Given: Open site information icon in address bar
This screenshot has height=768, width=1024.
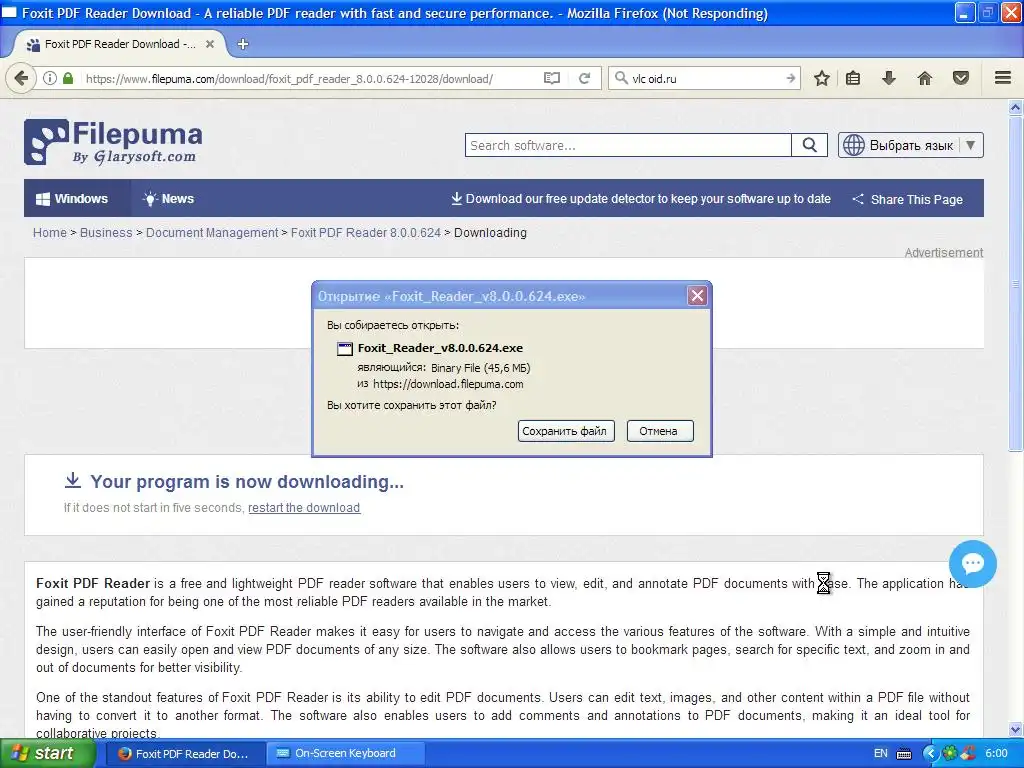Looking at the screenshot, I should (x=50, y=78).
